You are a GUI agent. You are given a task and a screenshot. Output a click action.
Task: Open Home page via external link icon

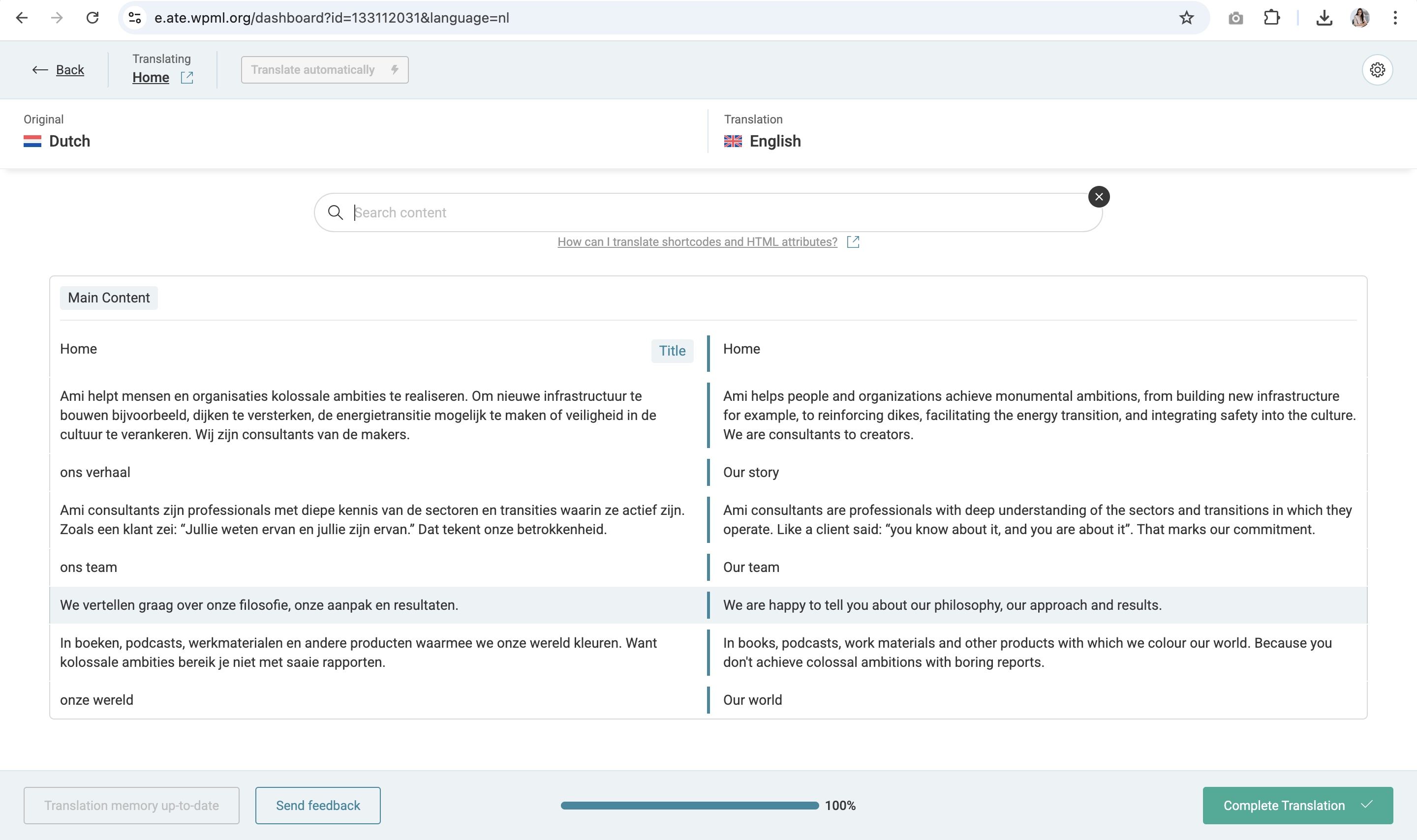coord(187,78)
